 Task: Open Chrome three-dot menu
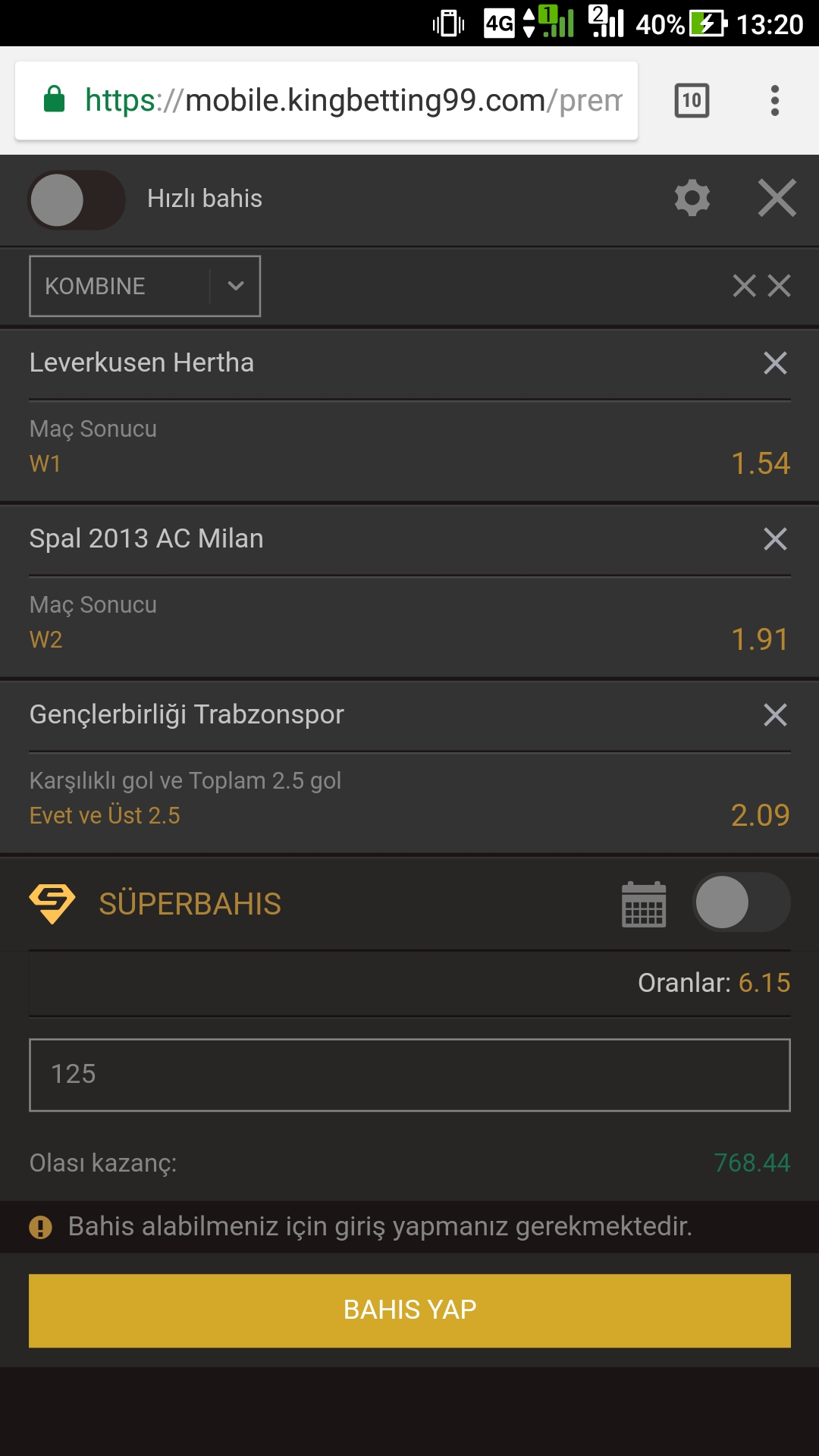pos(775,101)
